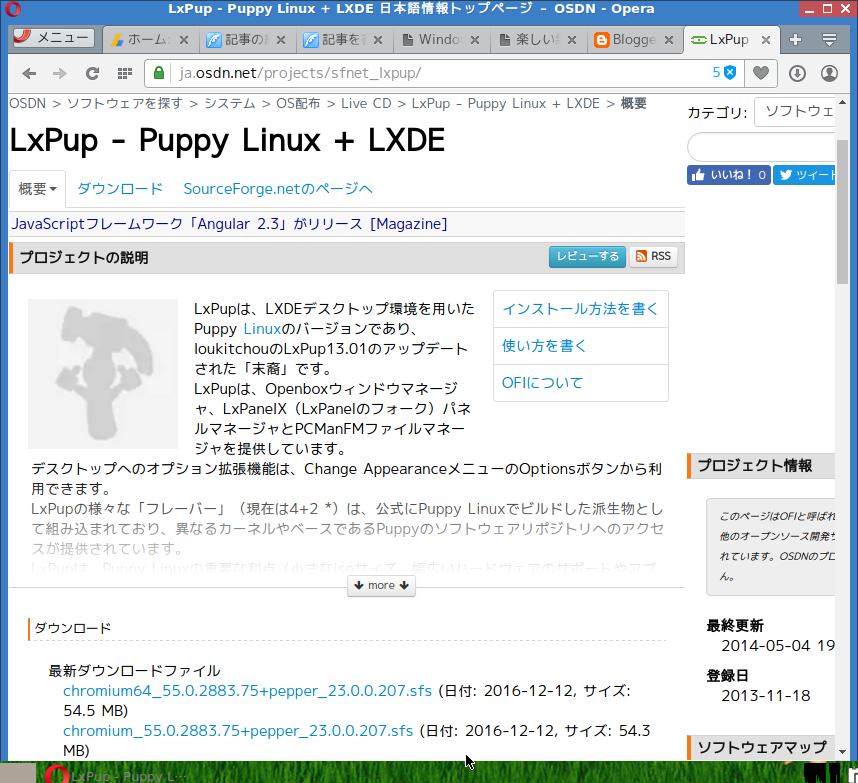Close the Windo tab
The width and height of the screenshot is (858, 783).
tap(475, 40)
